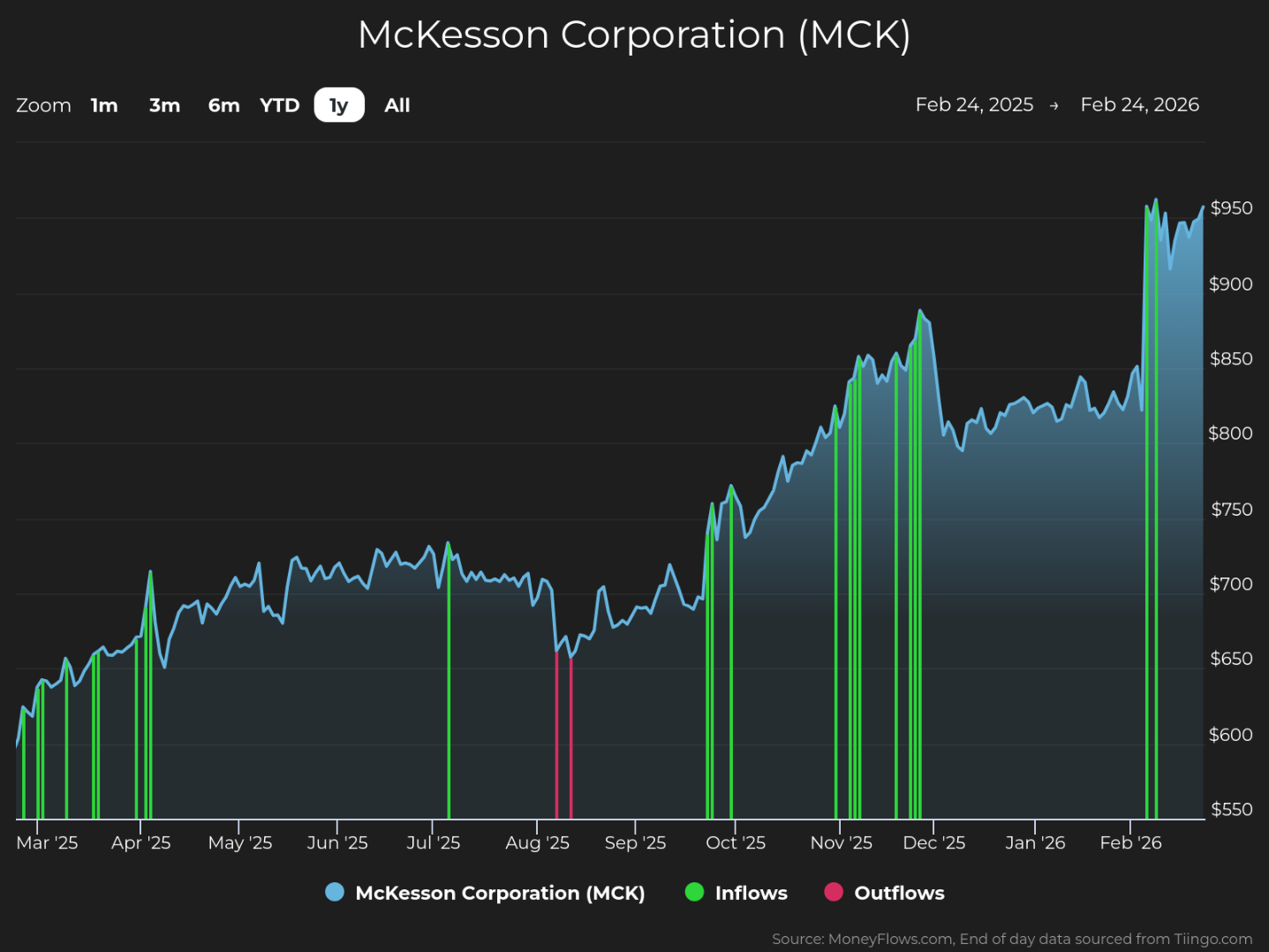Screen dimensions: 1269x952
Task: Click the red Outflows legend dot
Action: (x=834, y=892)
